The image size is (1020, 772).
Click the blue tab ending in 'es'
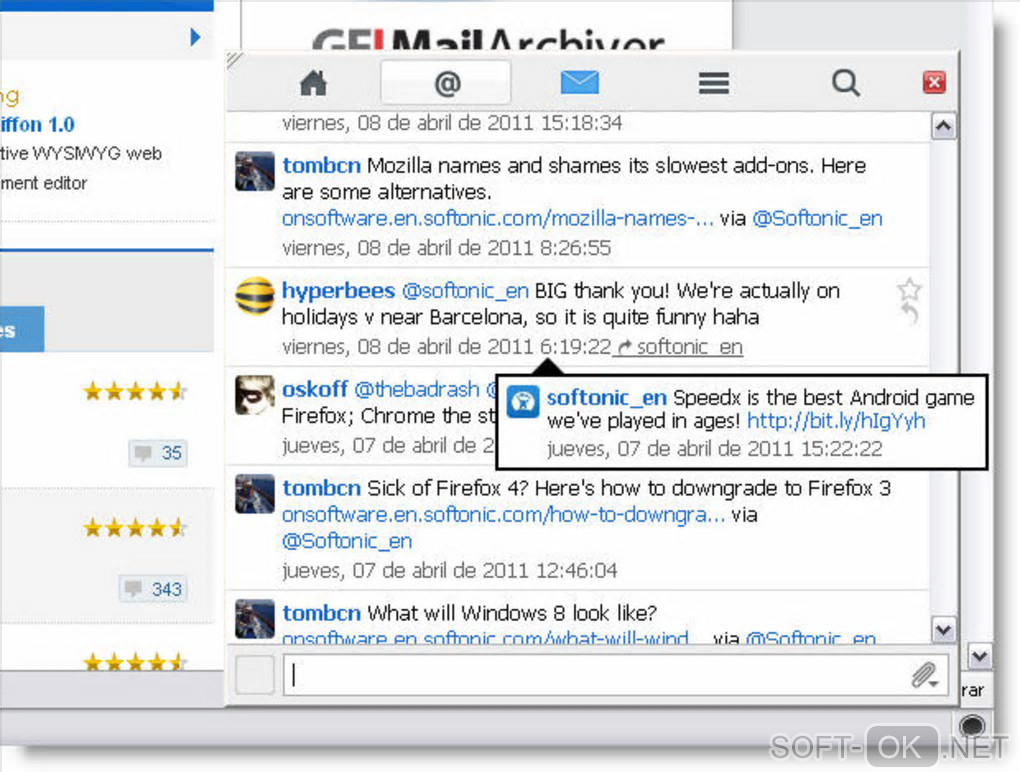[x=21, y=329]
